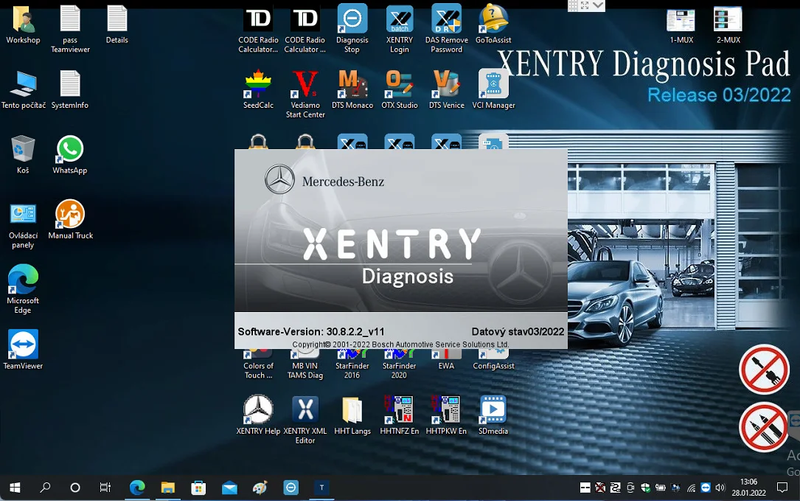Open the Workshop folder icon
The image size is (800, 501).
pos(23,25)
